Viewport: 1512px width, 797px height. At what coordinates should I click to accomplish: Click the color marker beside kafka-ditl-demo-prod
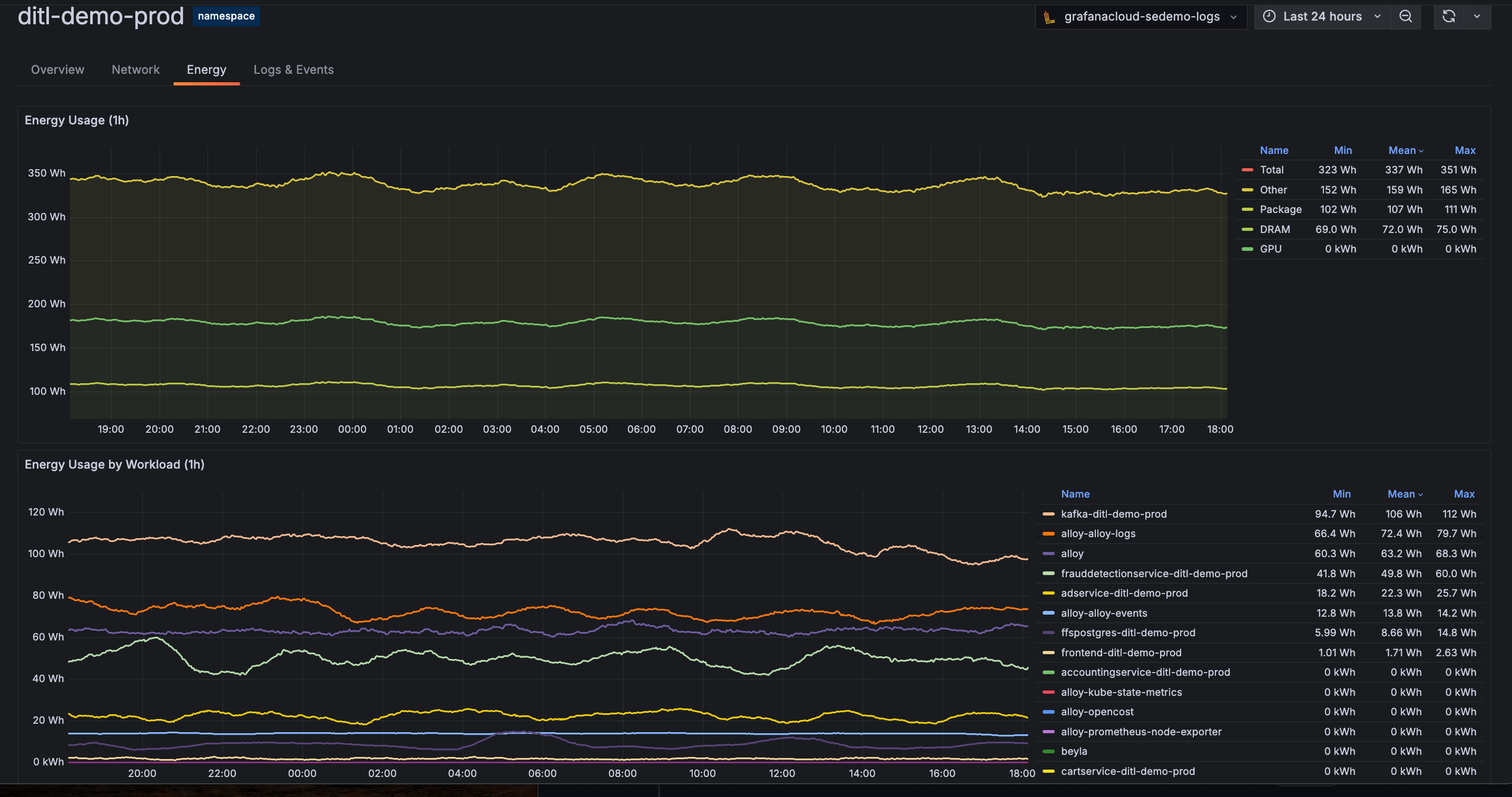(1049, 514)
